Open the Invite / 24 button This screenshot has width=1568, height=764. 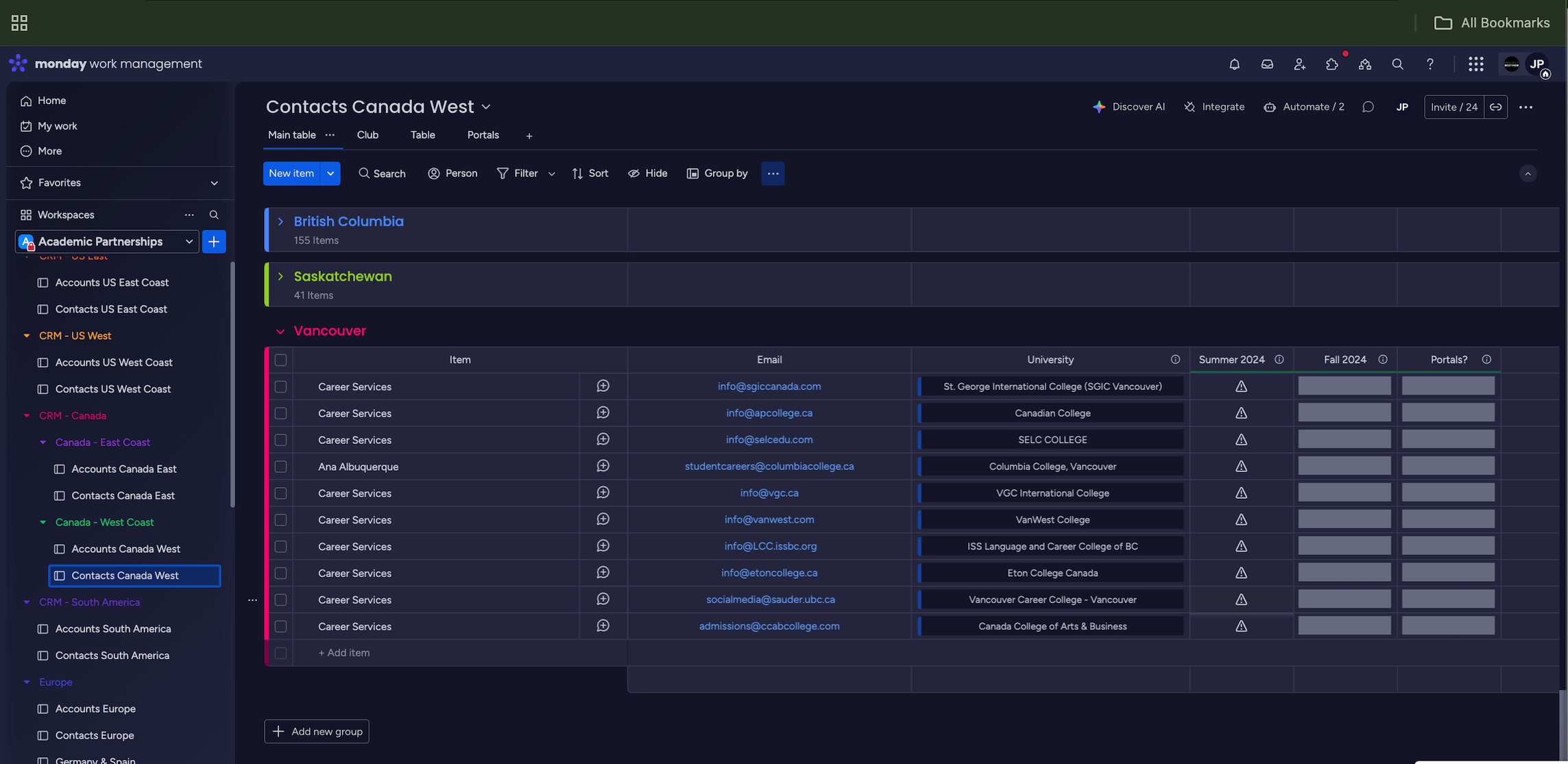[x=1454, y=107]
